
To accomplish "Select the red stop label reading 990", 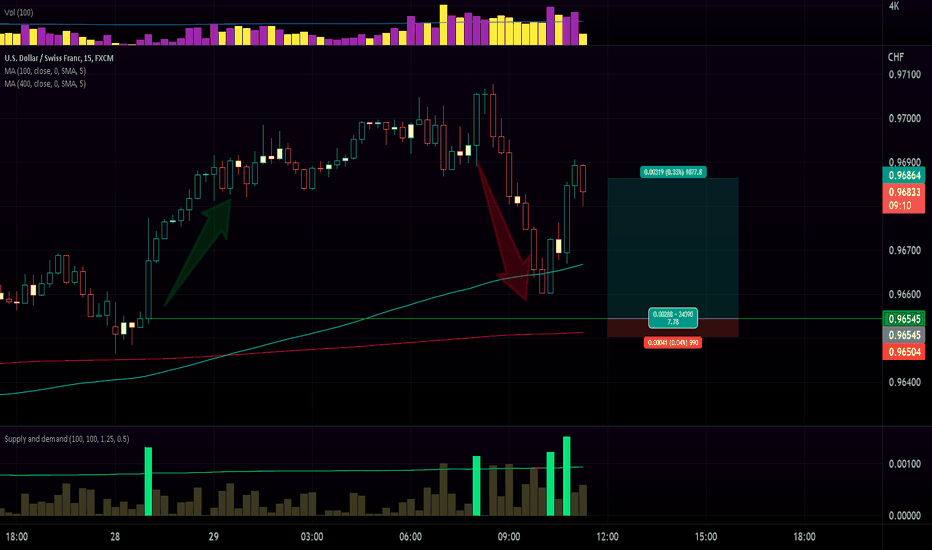I will [673, 343].
